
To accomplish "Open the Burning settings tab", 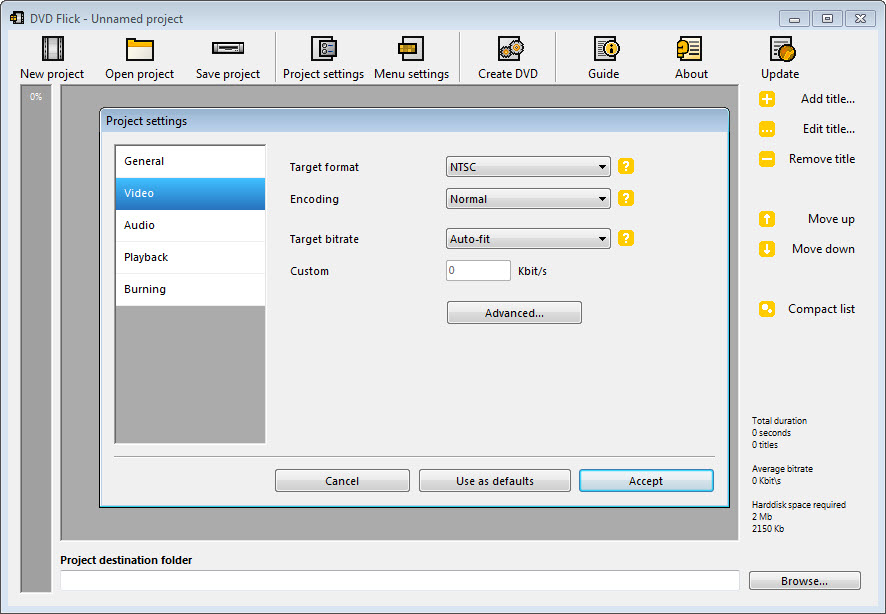I will pos(190,290).
